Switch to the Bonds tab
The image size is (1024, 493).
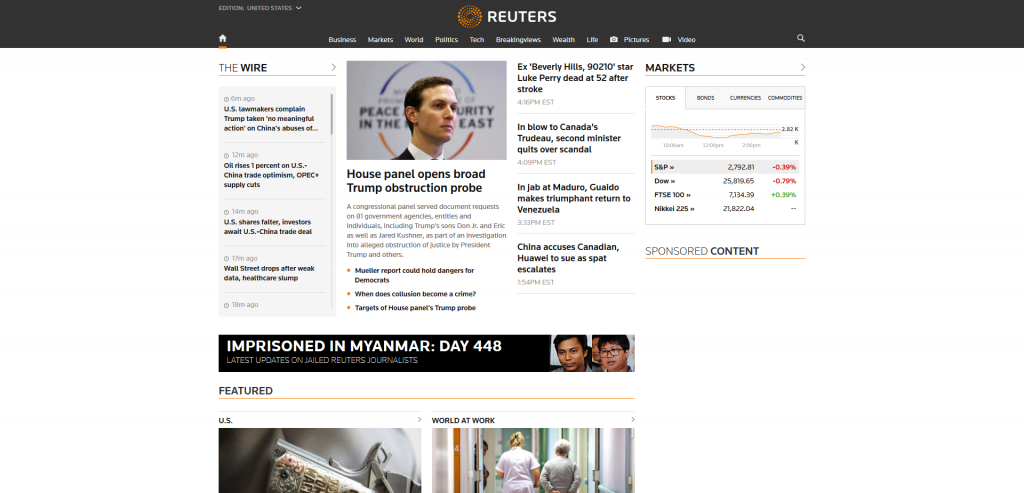705,98
